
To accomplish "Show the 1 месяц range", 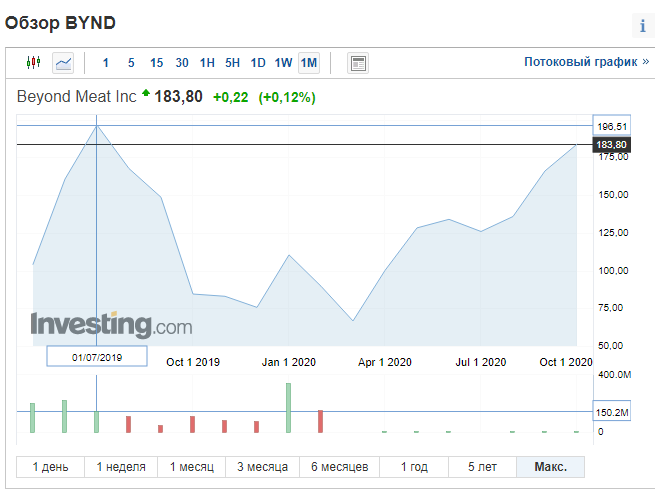I will (192, 467).
